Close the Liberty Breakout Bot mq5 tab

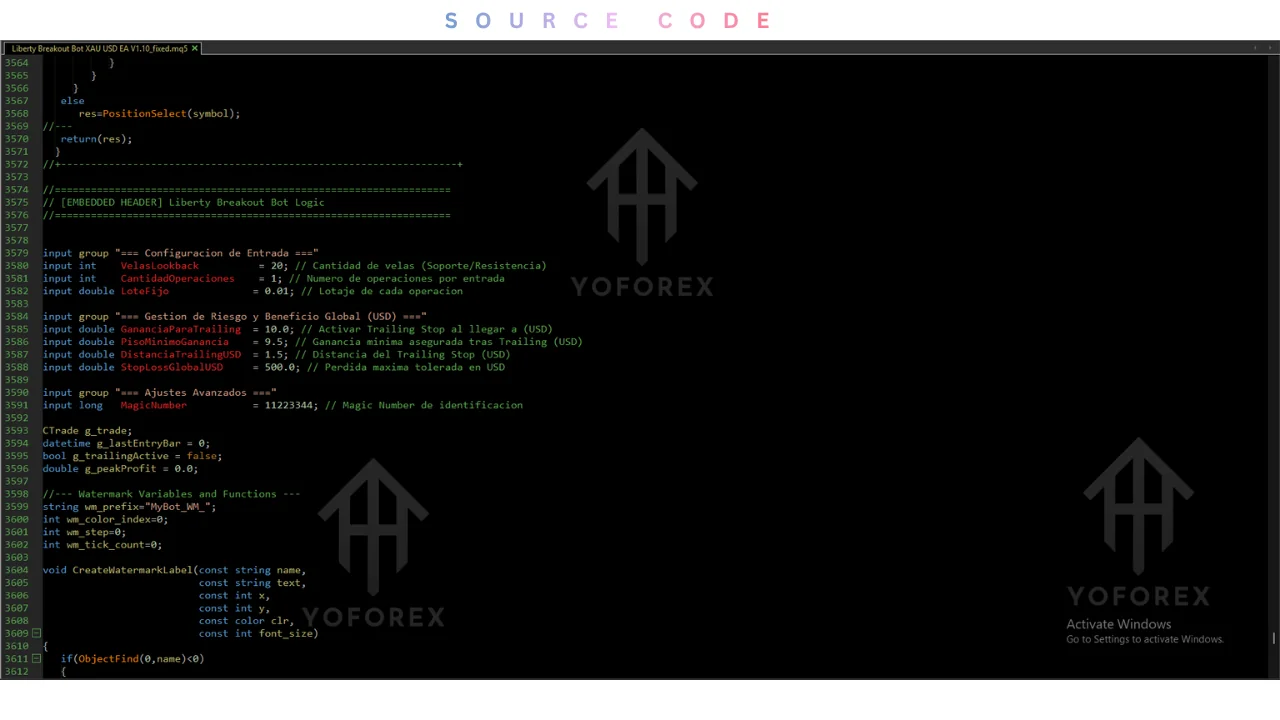(x=195, y=48)
